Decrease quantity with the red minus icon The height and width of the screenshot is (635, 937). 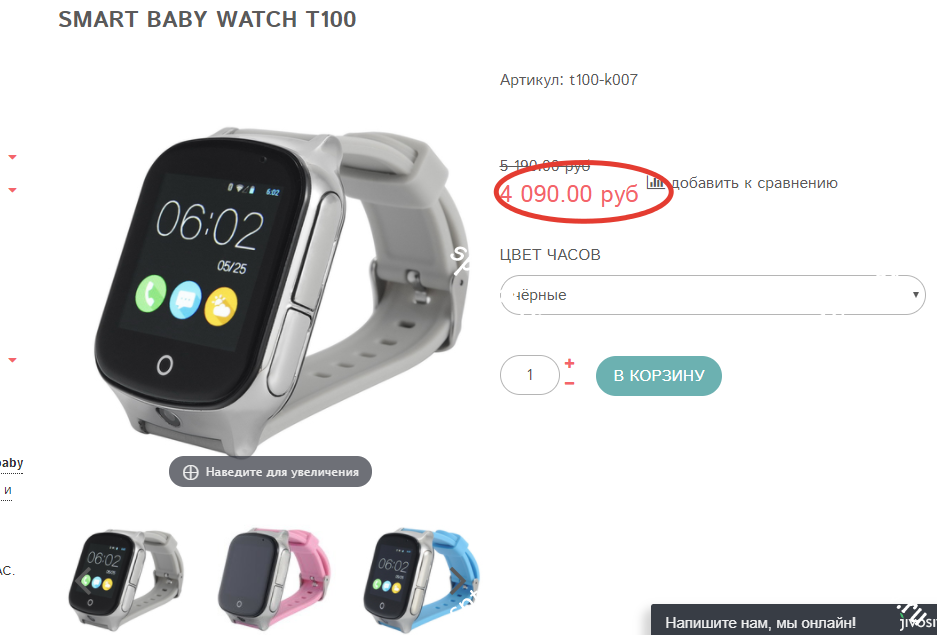[x=569, y=383]
